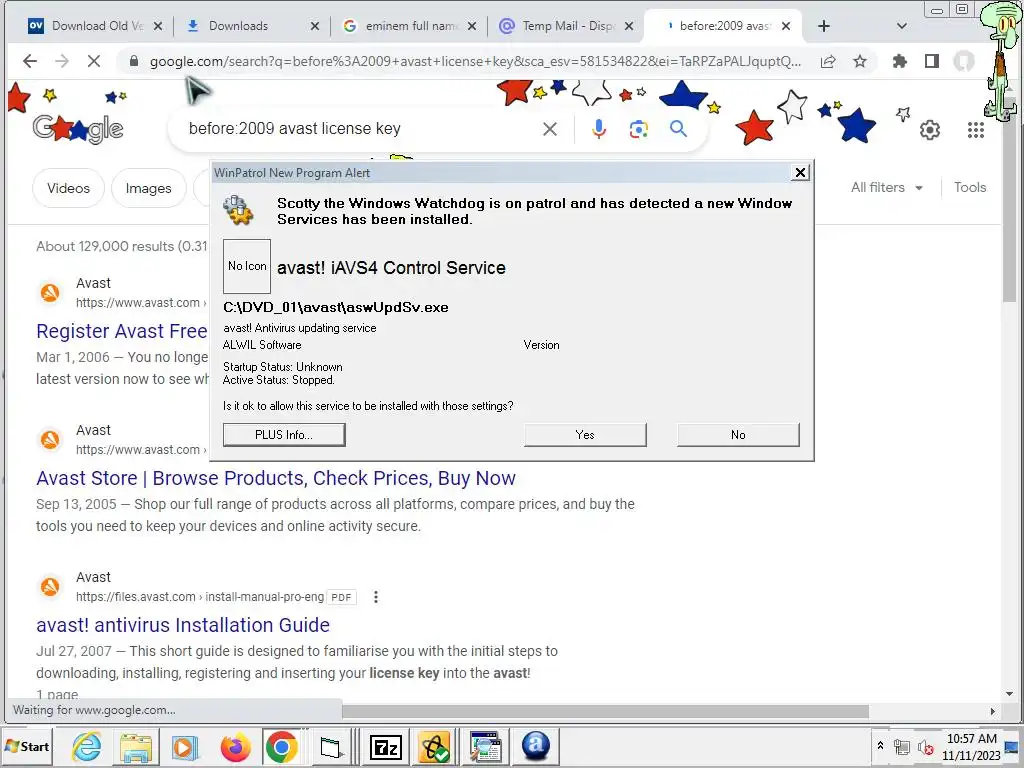
Task: Open Register Avast Free result link
Action: 121,331
